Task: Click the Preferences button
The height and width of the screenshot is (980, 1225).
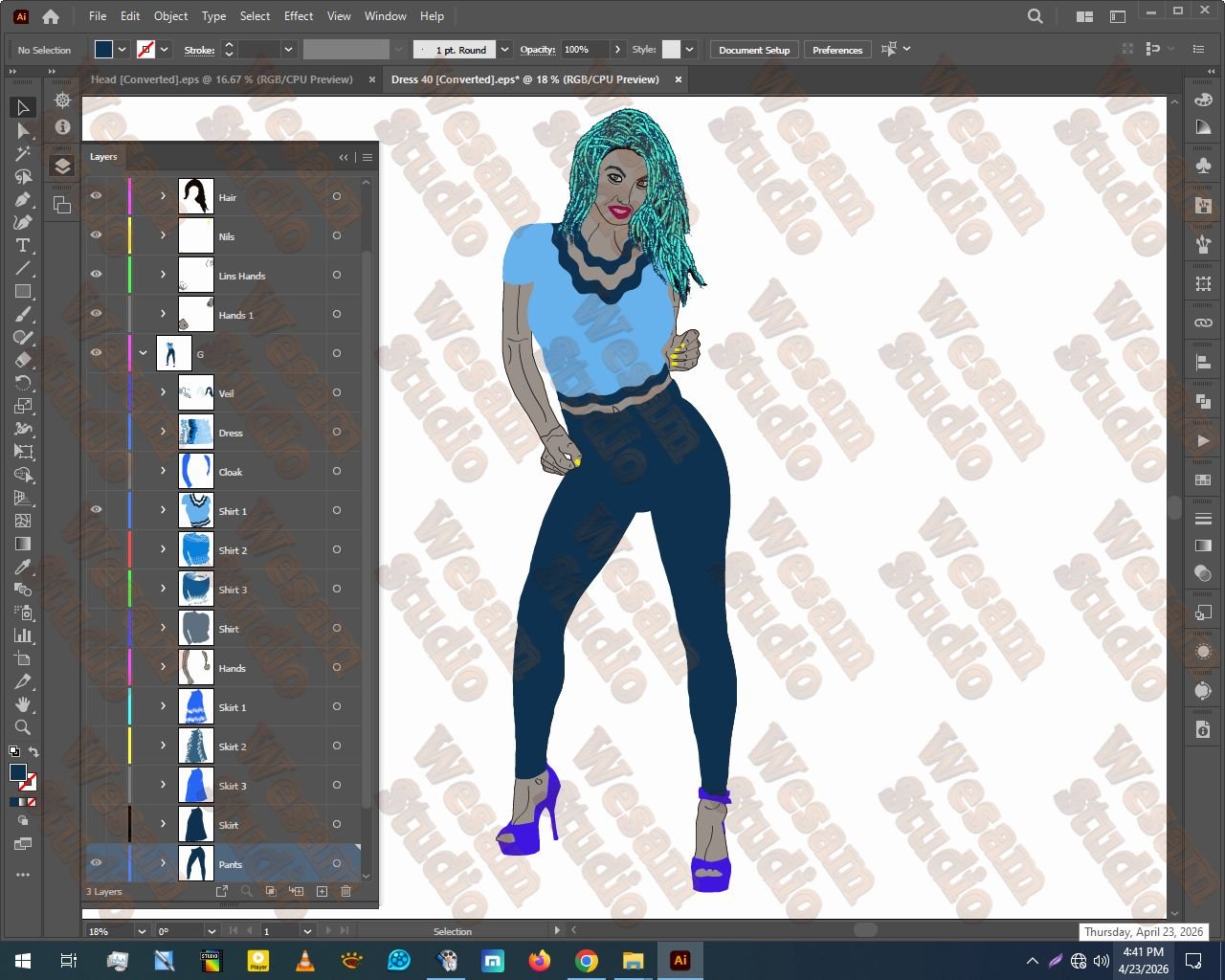Action: [x=837, y=50]
